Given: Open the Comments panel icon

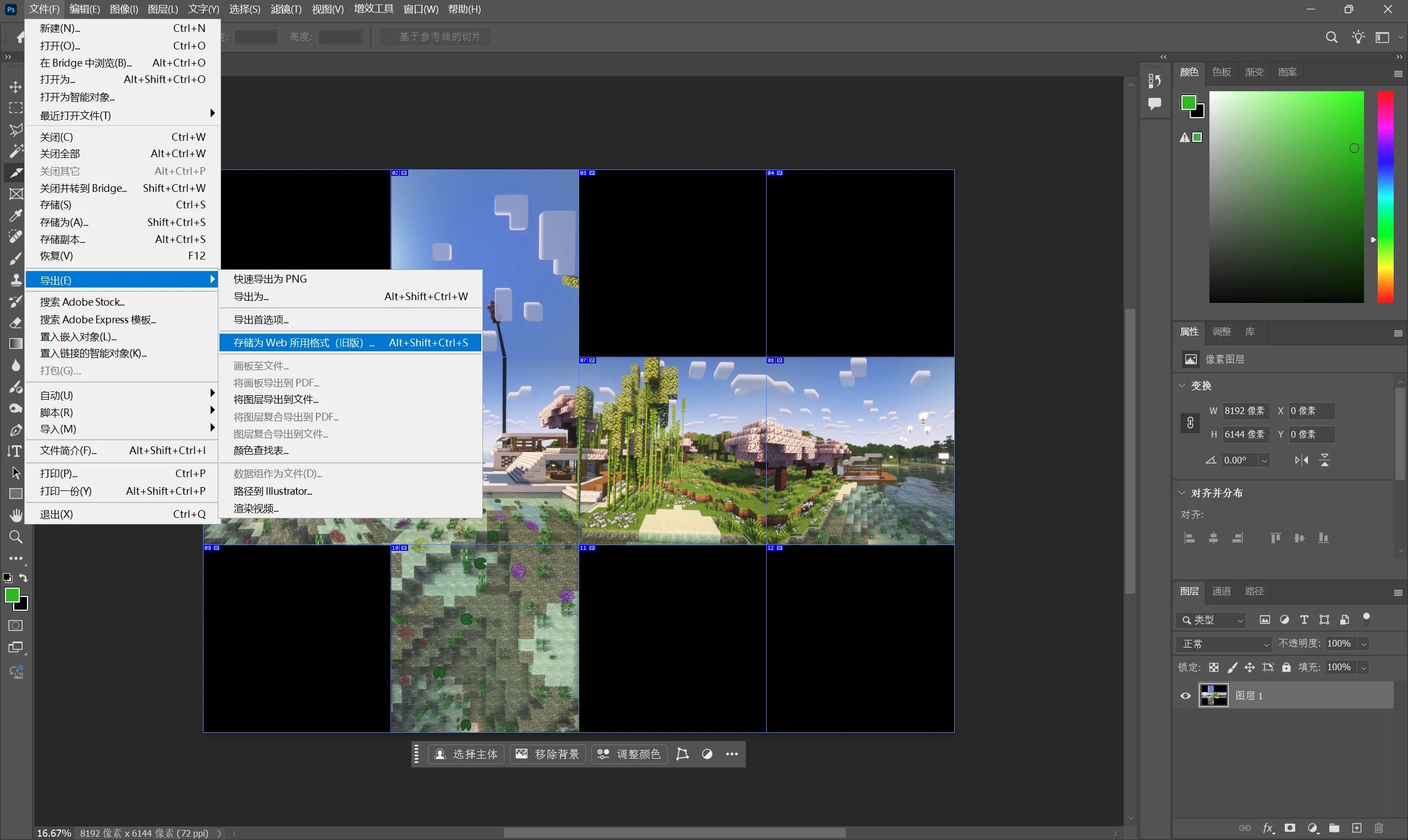Looking at the screenshot, I should (1155, 104).
